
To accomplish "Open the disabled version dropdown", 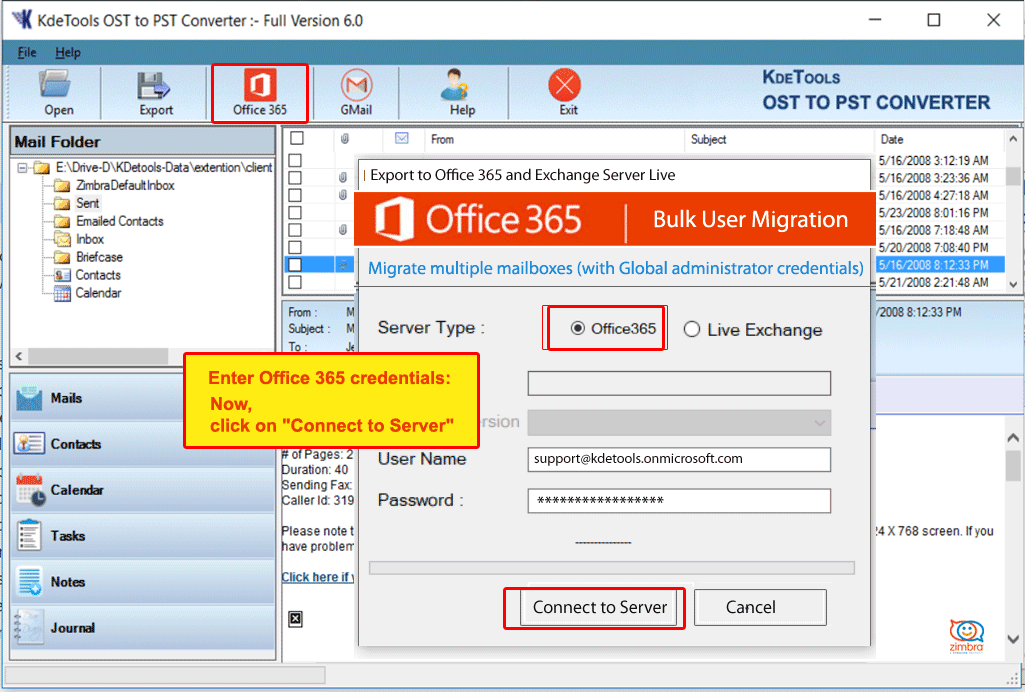I will tap(679, 423).
